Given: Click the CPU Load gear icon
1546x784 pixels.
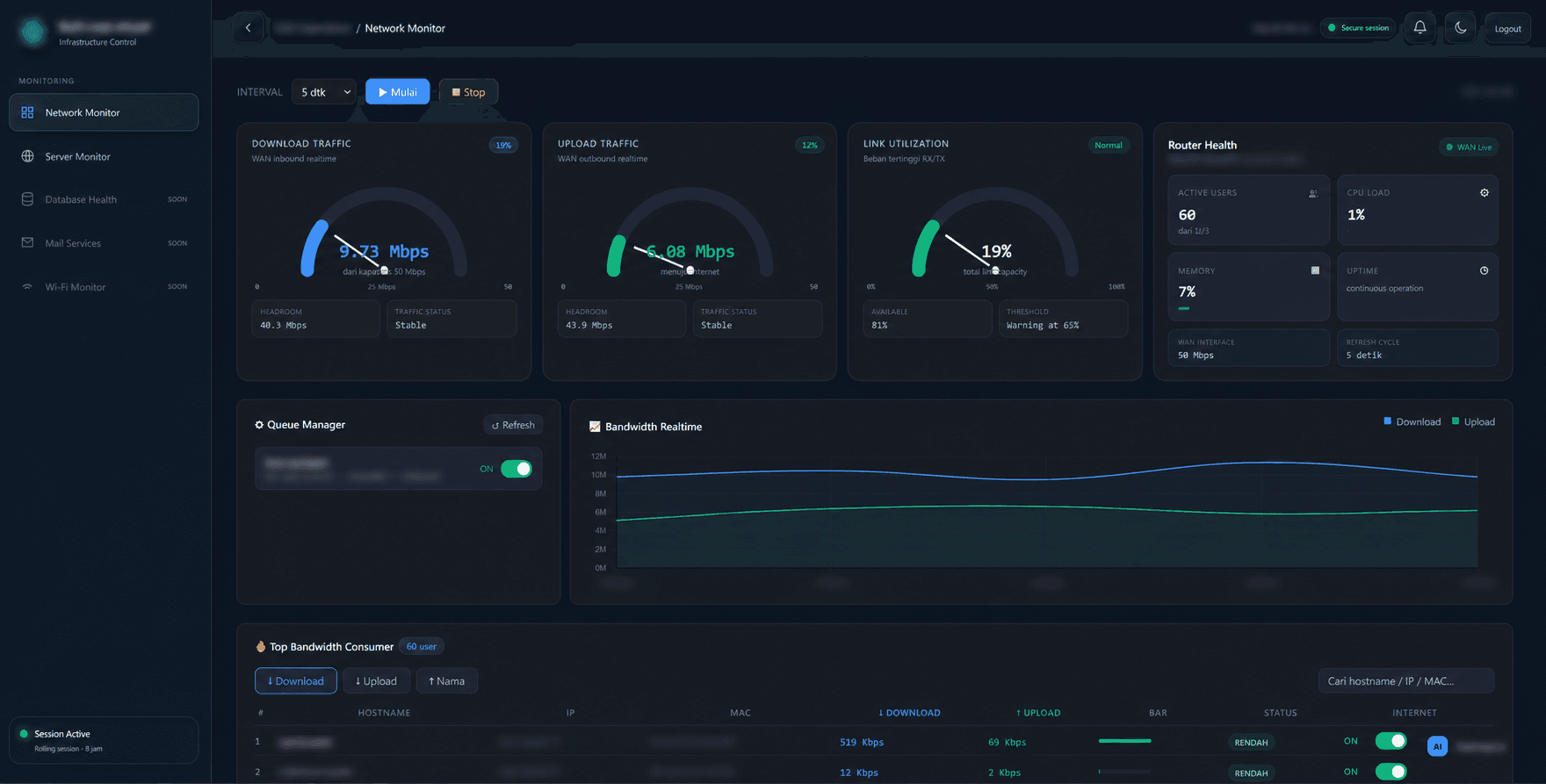Looking at the screenshot, I should [1485, 193].
